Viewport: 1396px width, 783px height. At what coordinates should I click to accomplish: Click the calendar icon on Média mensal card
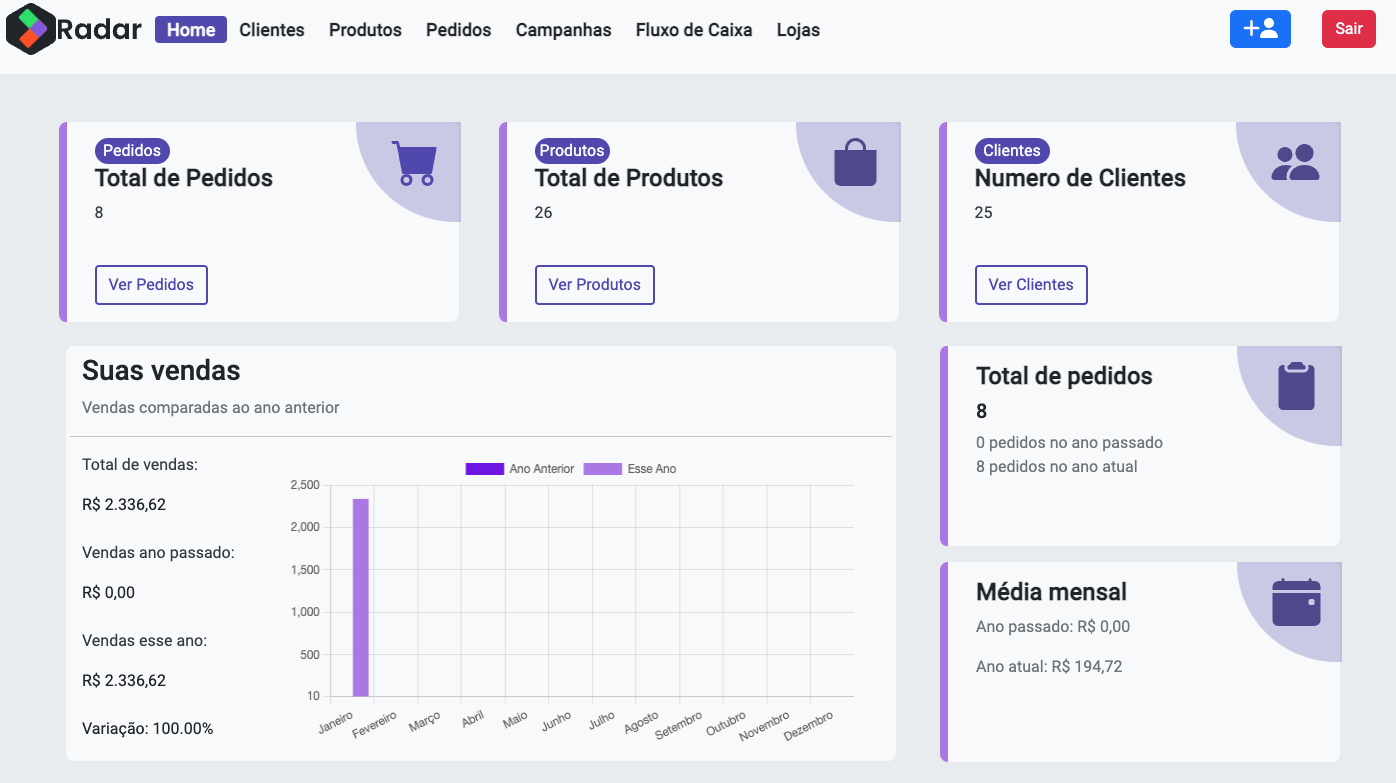pyautogui.click(x=1297, y=601)
